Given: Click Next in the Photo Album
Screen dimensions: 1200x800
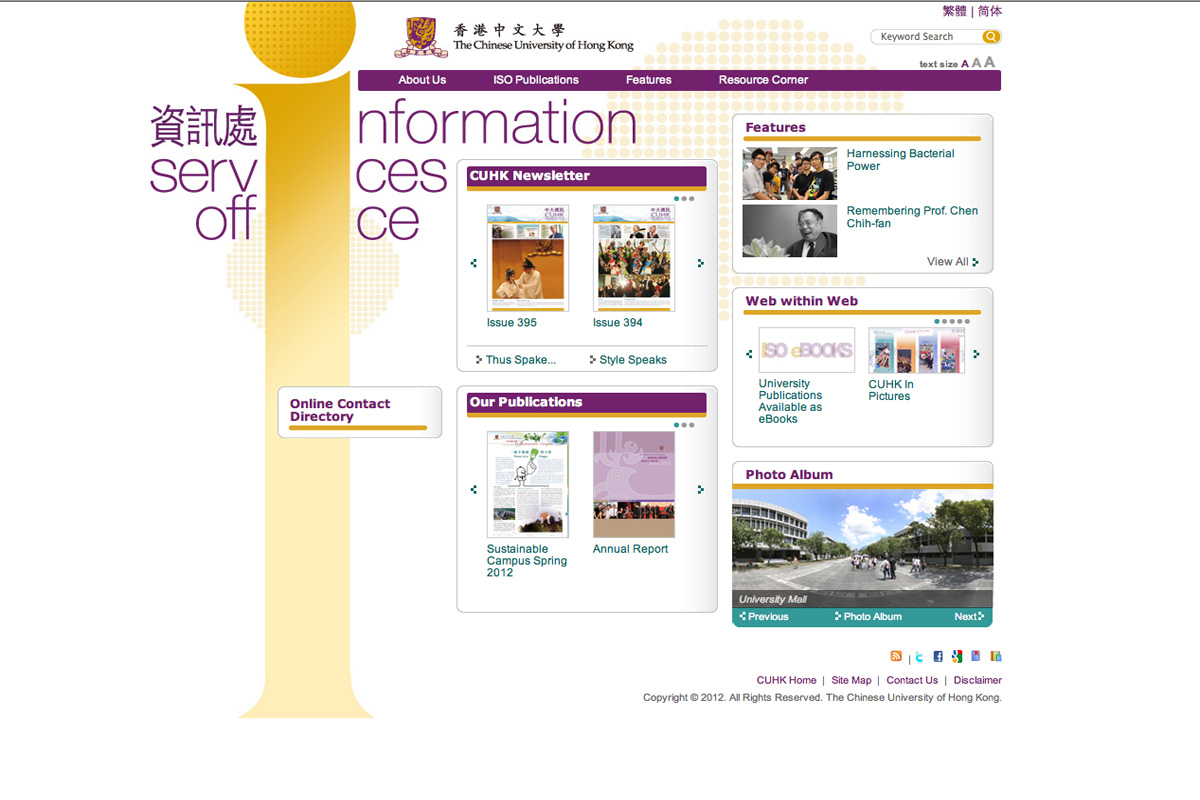Looking at the screenshot, I should coord(968,617).
